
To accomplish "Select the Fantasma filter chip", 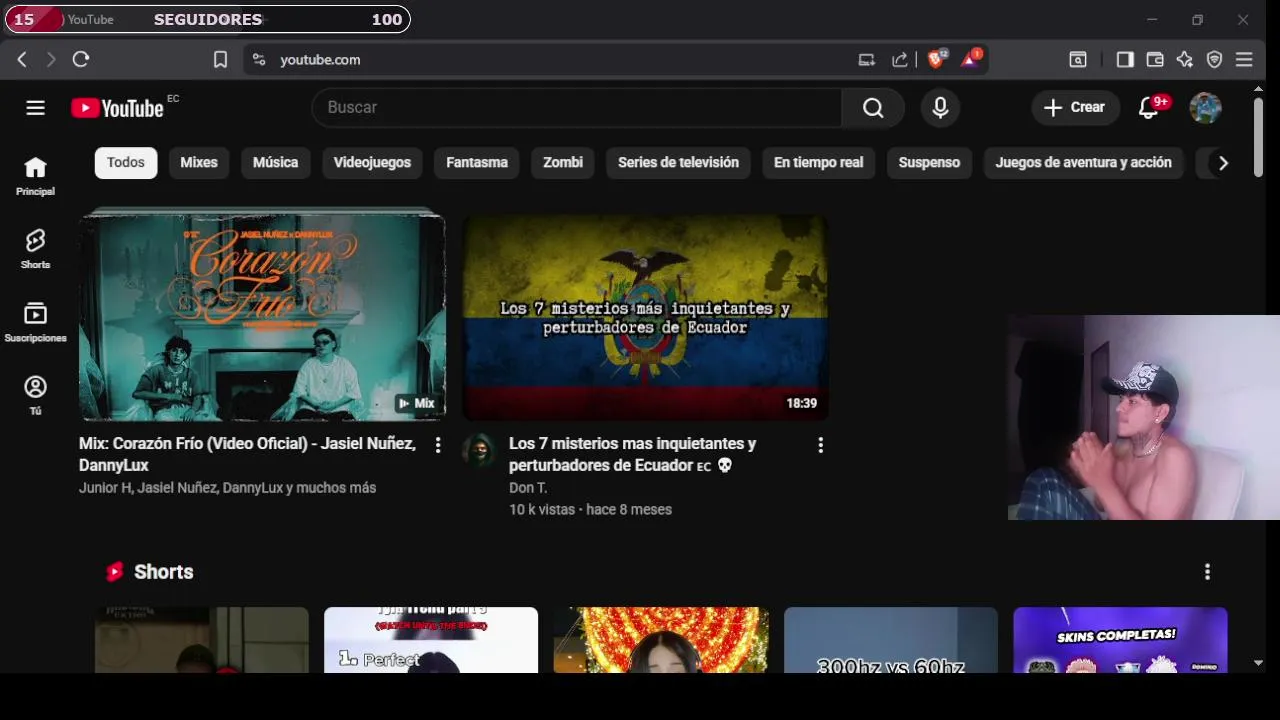I will [x=477, y=163].
